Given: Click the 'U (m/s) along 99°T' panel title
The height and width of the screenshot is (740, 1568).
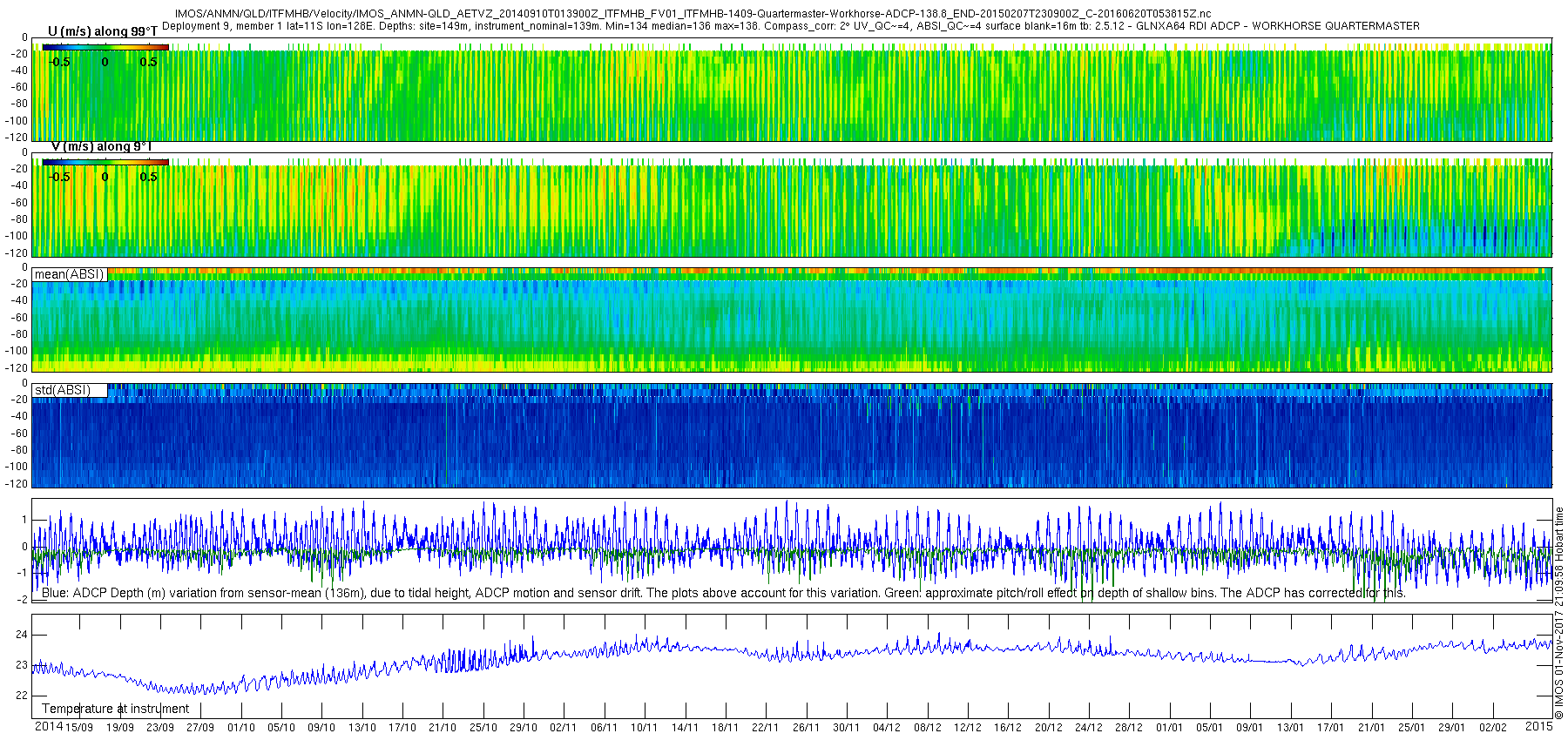Looking at the screenshot, I should coord(103,31).
